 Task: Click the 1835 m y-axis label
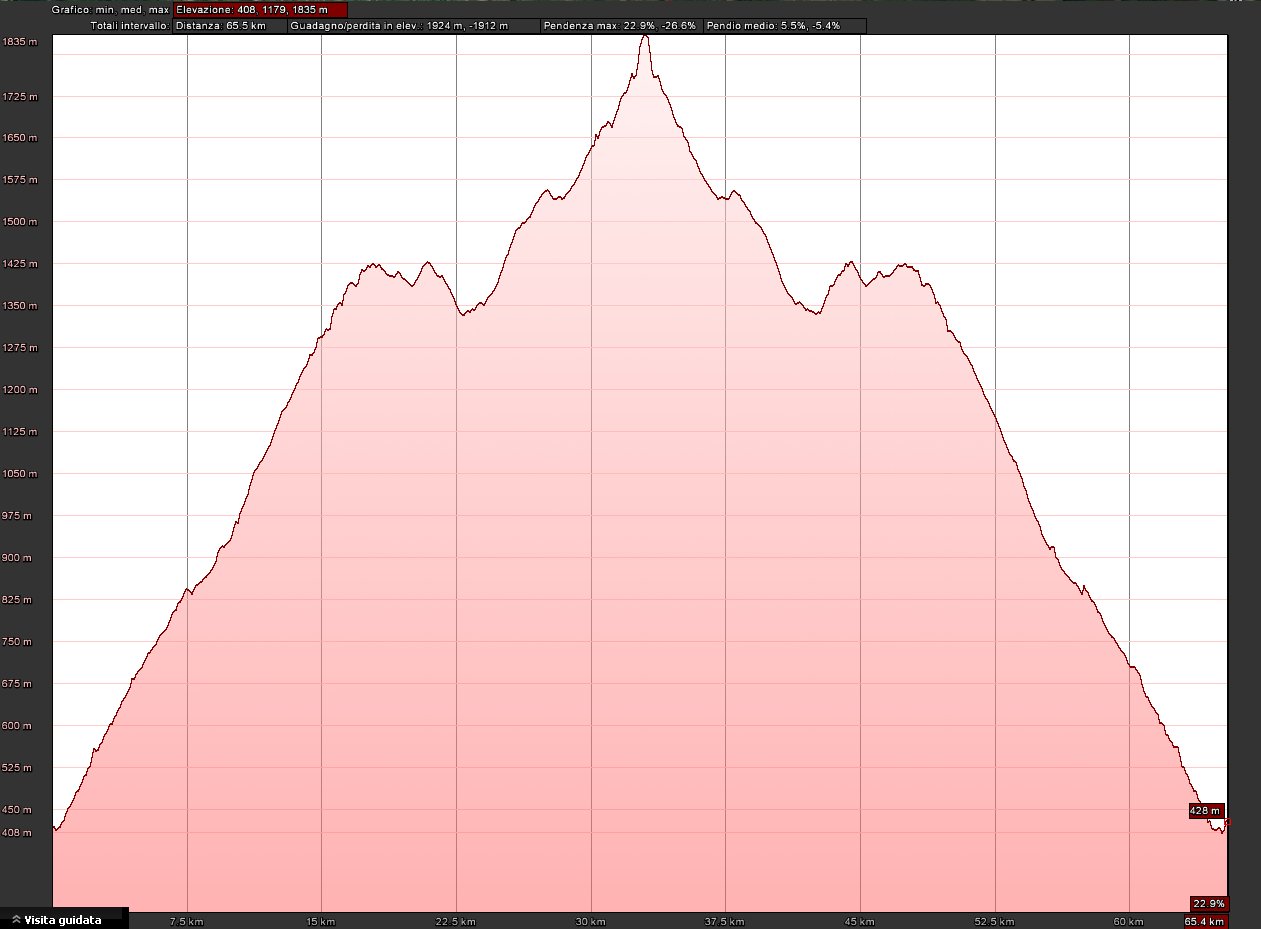pyautogui.click(x=20, y=42)
